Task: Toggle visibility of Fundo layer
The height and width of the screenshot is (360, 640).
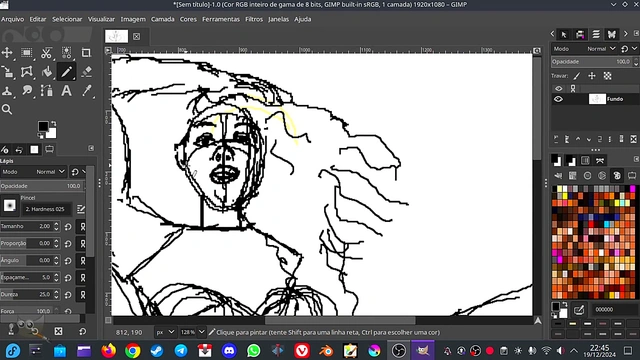Action: [x=558, y=99]
